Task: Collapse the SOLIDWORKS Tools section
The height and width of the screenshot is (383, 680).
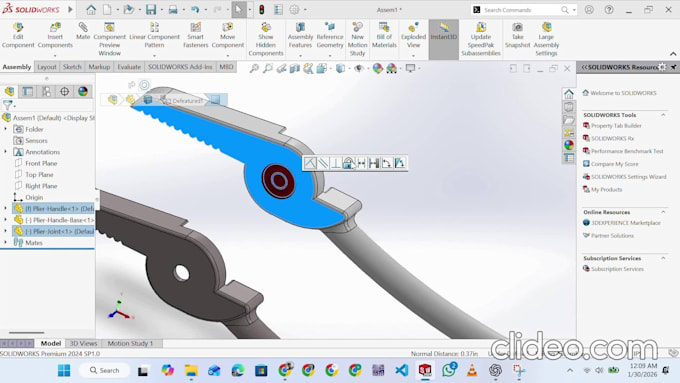Action: point(663,115)
